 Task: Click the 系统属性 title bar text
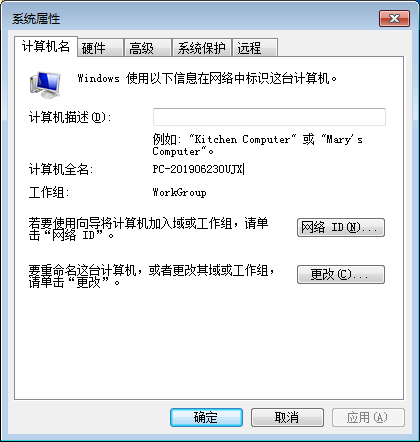36,19
